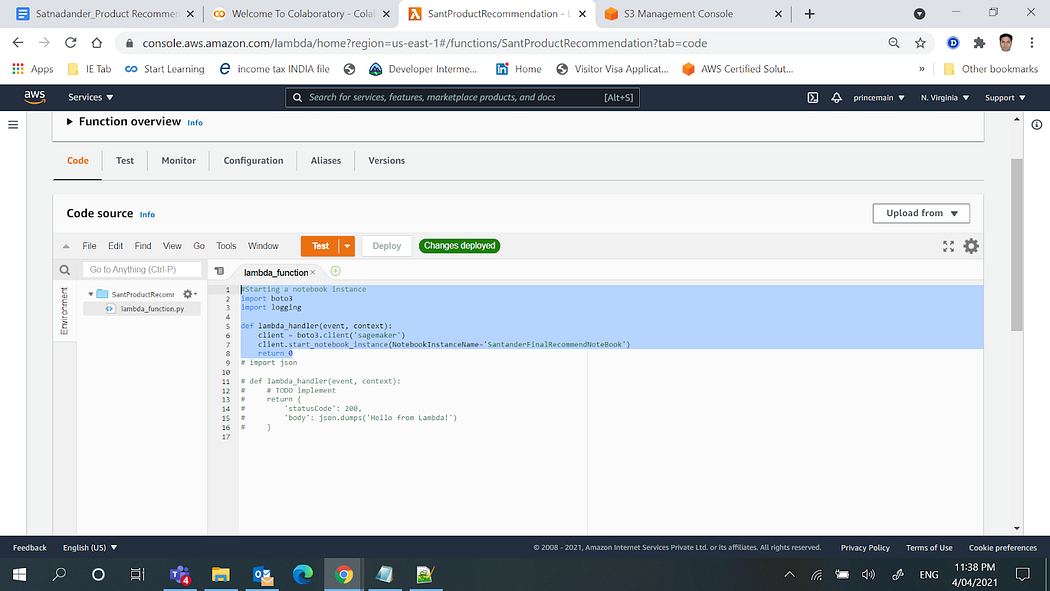Switch to the Configuration tab
This screenshot has height=591, width=1050.
click(x=253, y=161)
